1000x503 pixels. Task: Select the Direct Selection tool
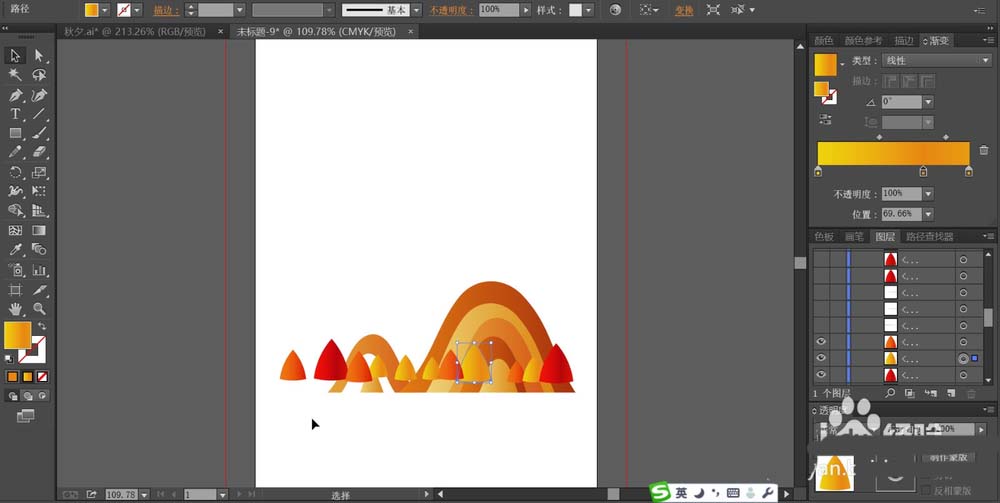39,55
